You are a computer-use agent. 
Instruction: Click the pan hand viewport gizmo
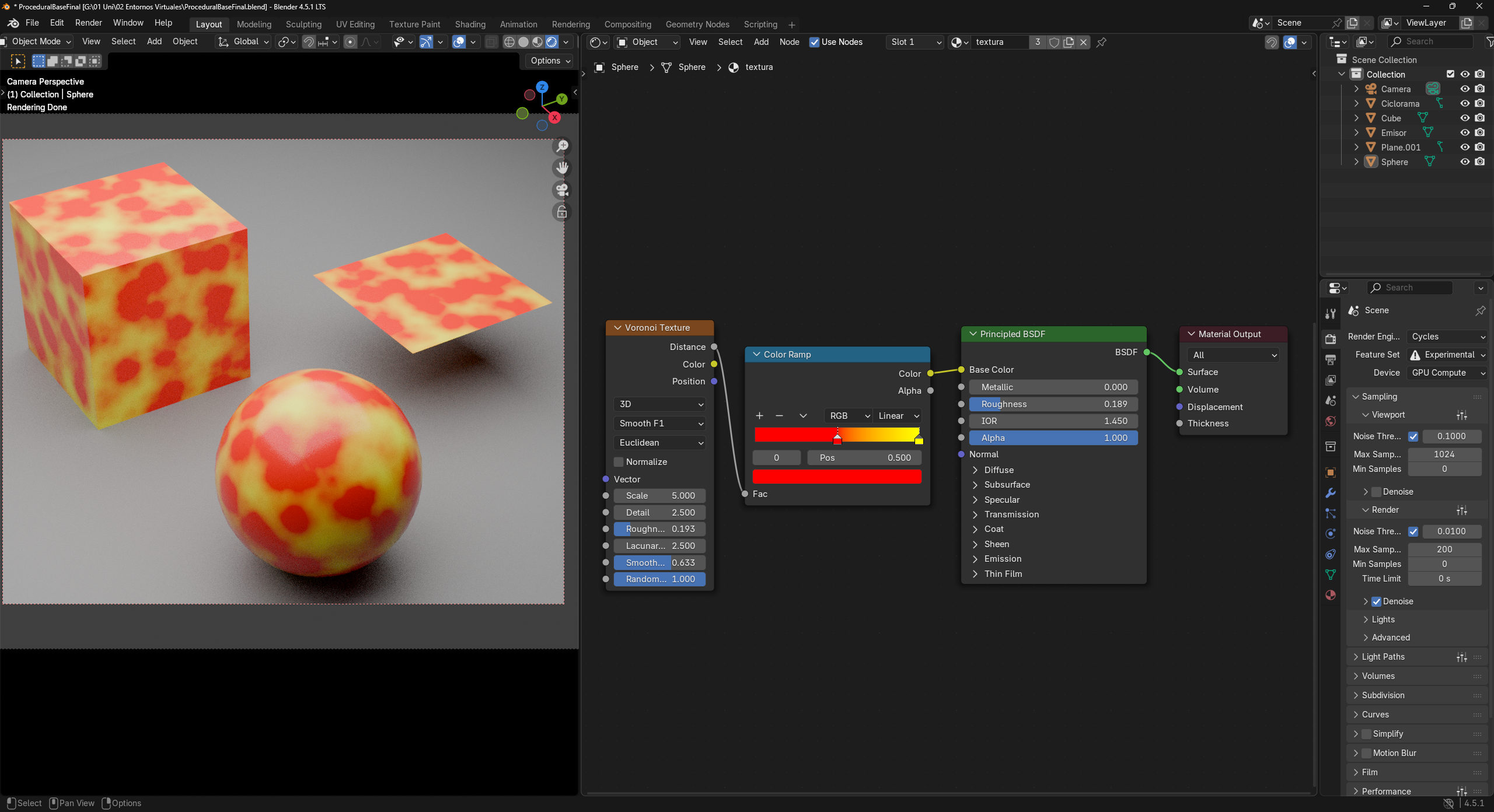562,168
